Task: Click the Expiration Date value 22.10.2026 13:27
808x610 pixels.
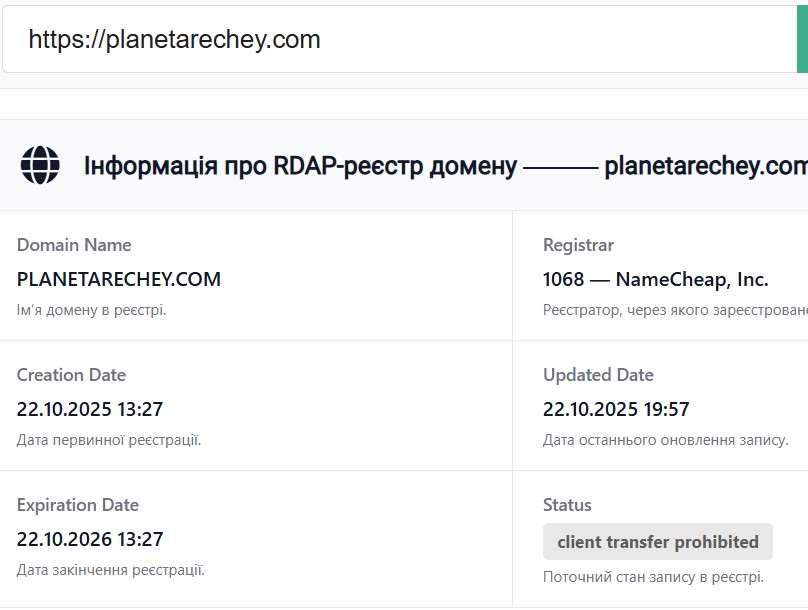Action: (x=90, y=539)
